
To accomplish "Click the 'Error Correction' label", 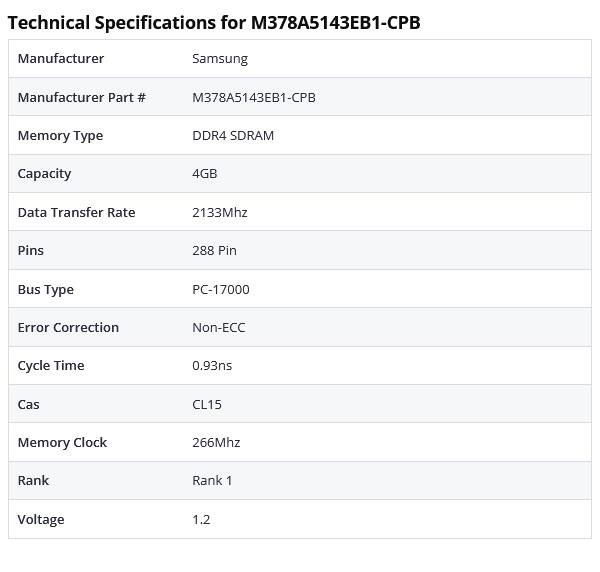I will (x=68, y=328).
